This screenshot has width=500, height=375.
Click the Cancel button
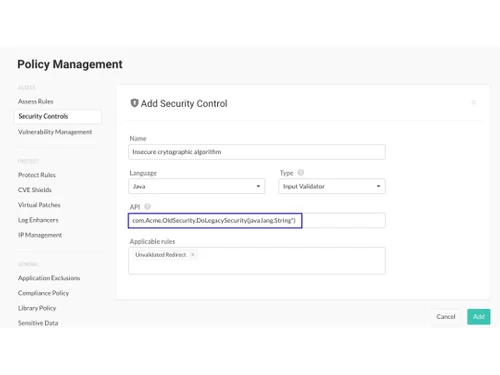click(446, 317)
